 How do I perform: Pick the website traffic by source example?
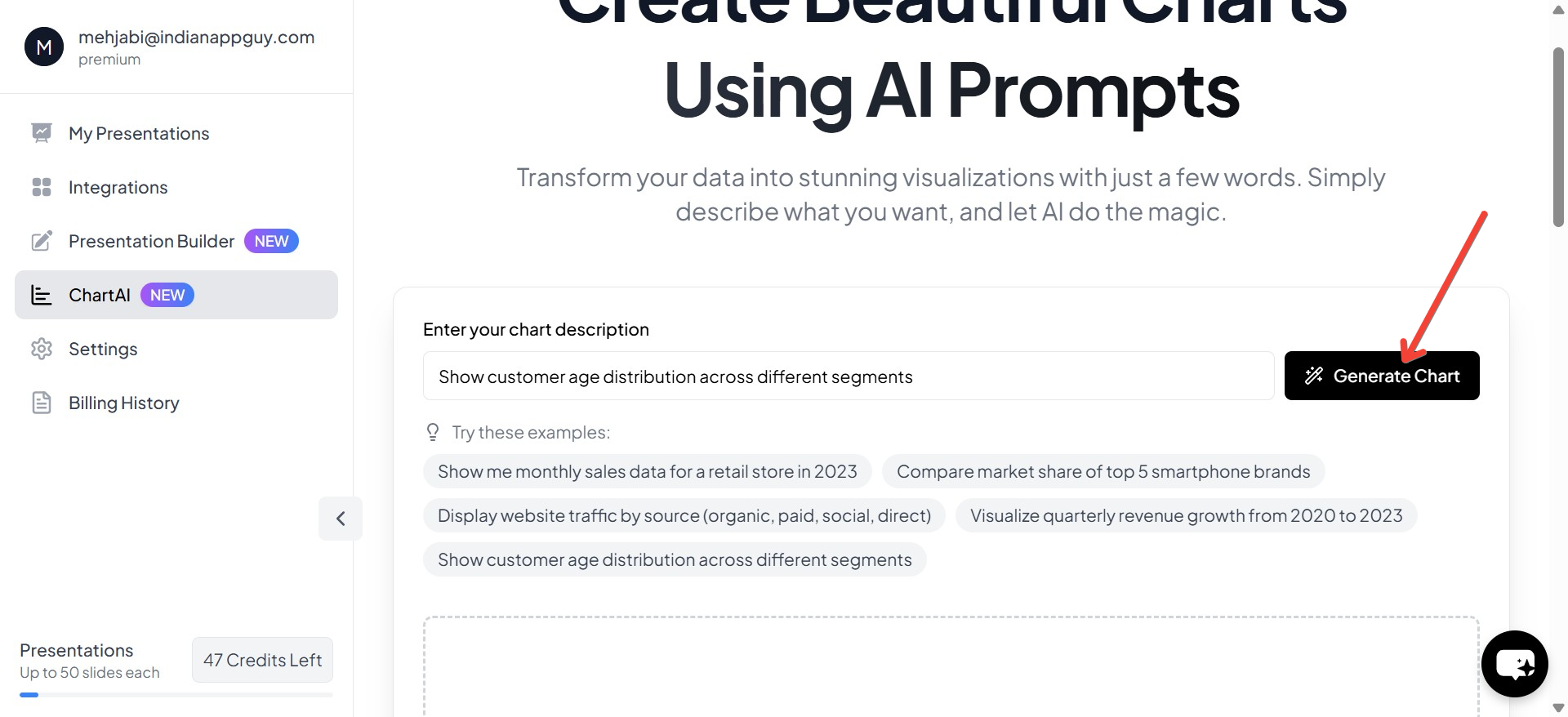pos(684,515)
